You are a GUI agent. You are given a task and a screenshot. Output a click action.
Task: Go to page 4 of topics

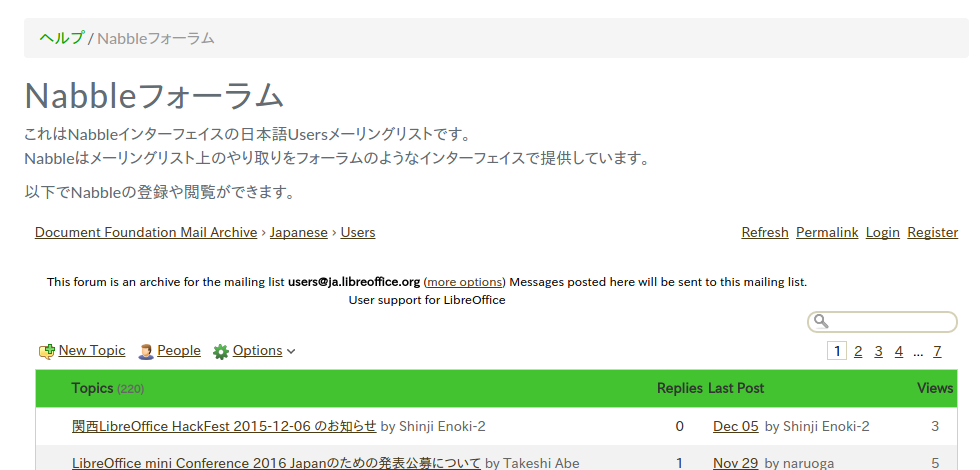[x=899, y=352]
